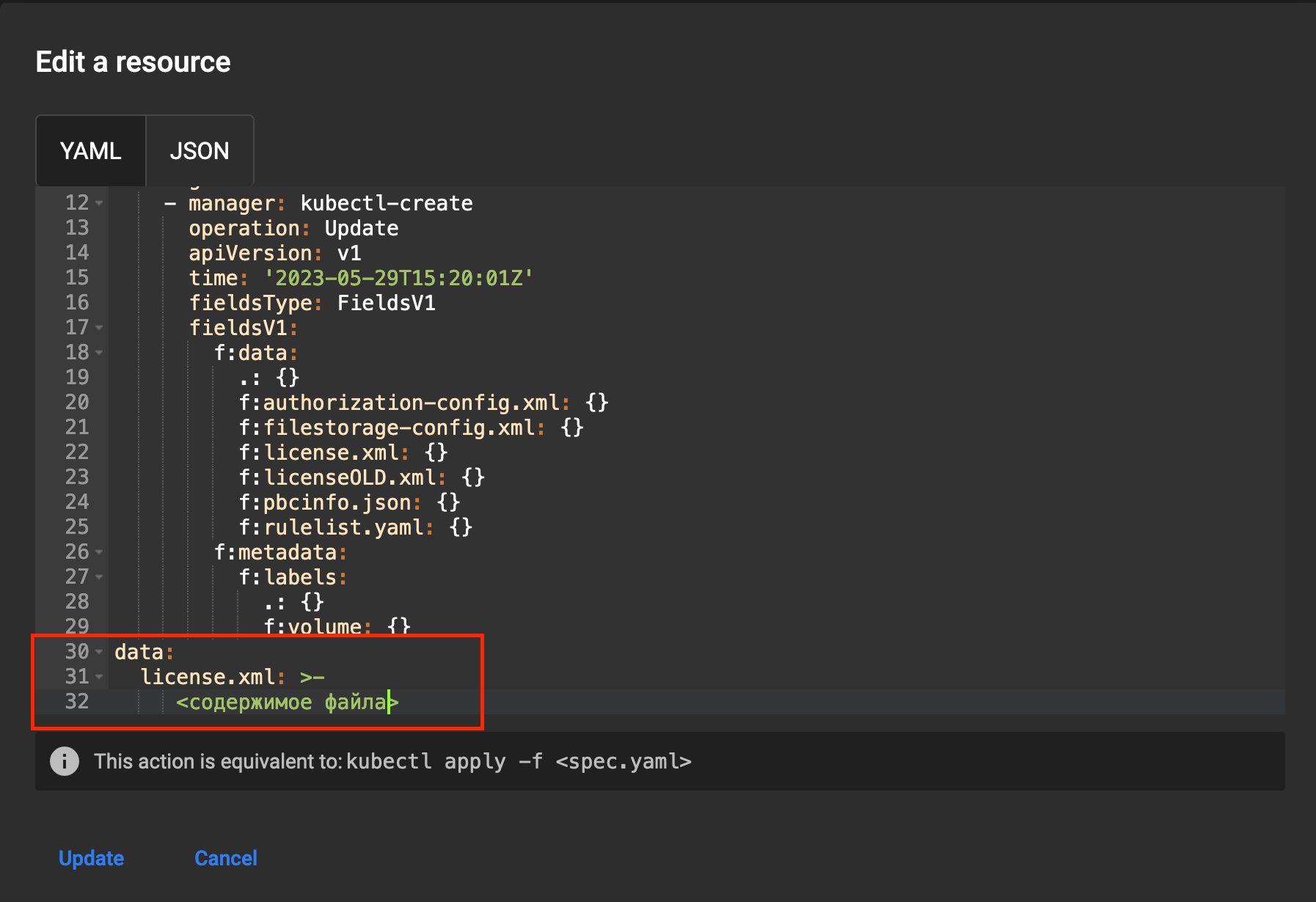Click the text 'manager: kubectl-create'
Viewport: 1316px width, 902px height.
[331, 203]
